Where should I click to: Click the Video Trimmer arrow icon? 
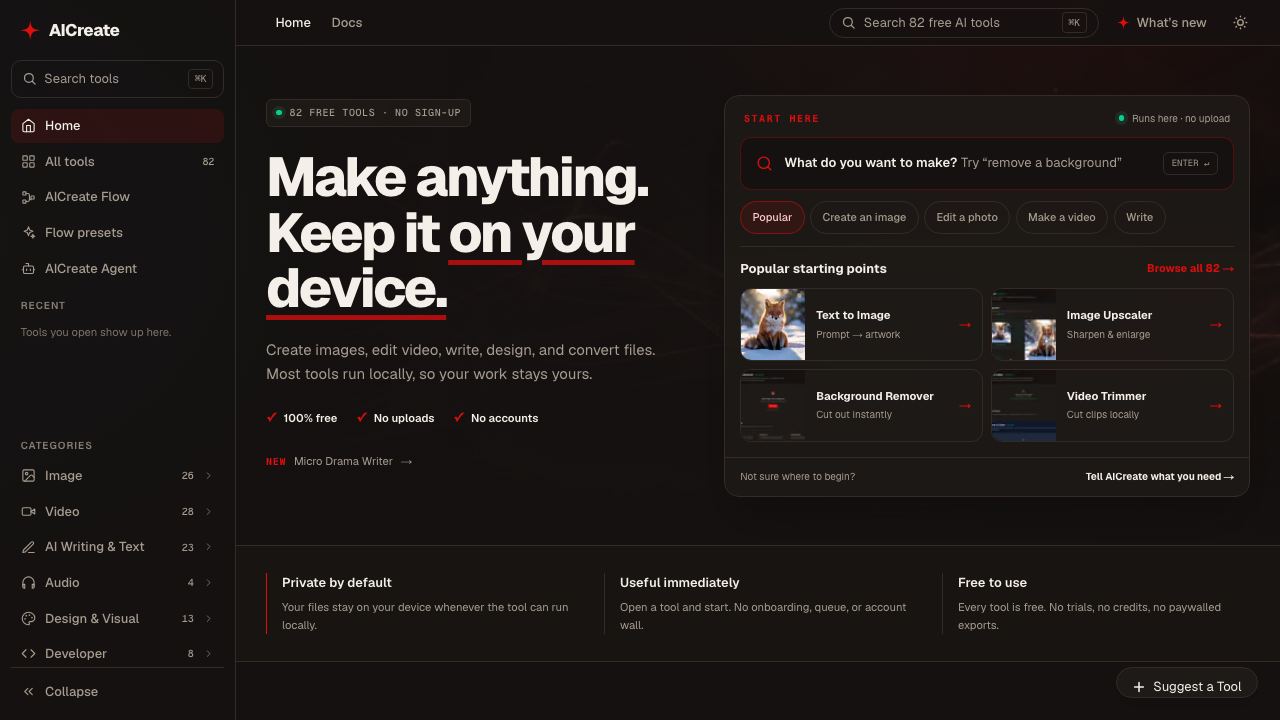click(1216, 406)
